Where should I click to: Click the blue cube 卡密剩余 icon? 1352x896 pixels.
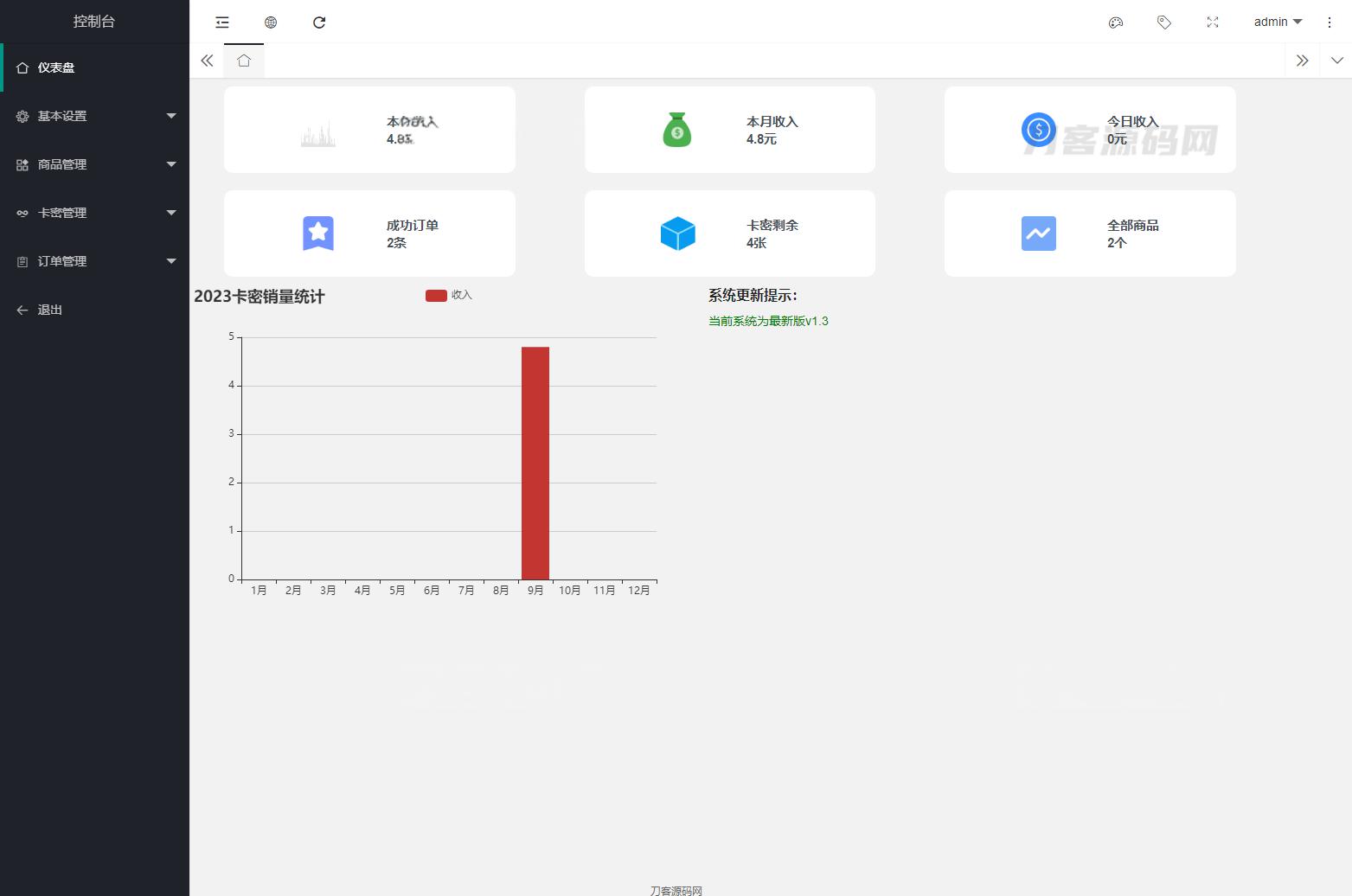pyautogui.click(x=678, y=234)
